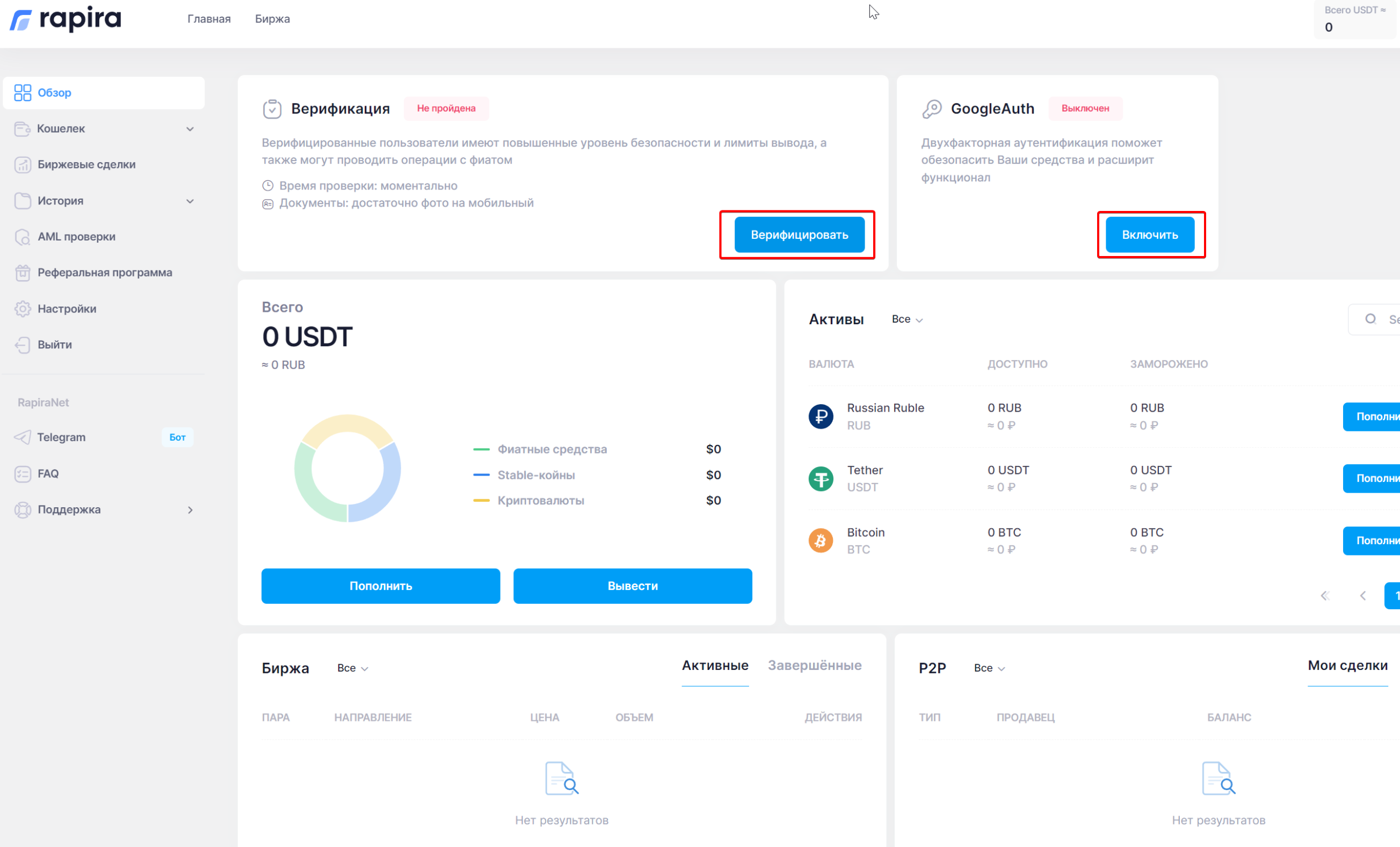Screen dimensions: 1400x847
Task: Click the rapira logo icon
Action: [21, 20]
